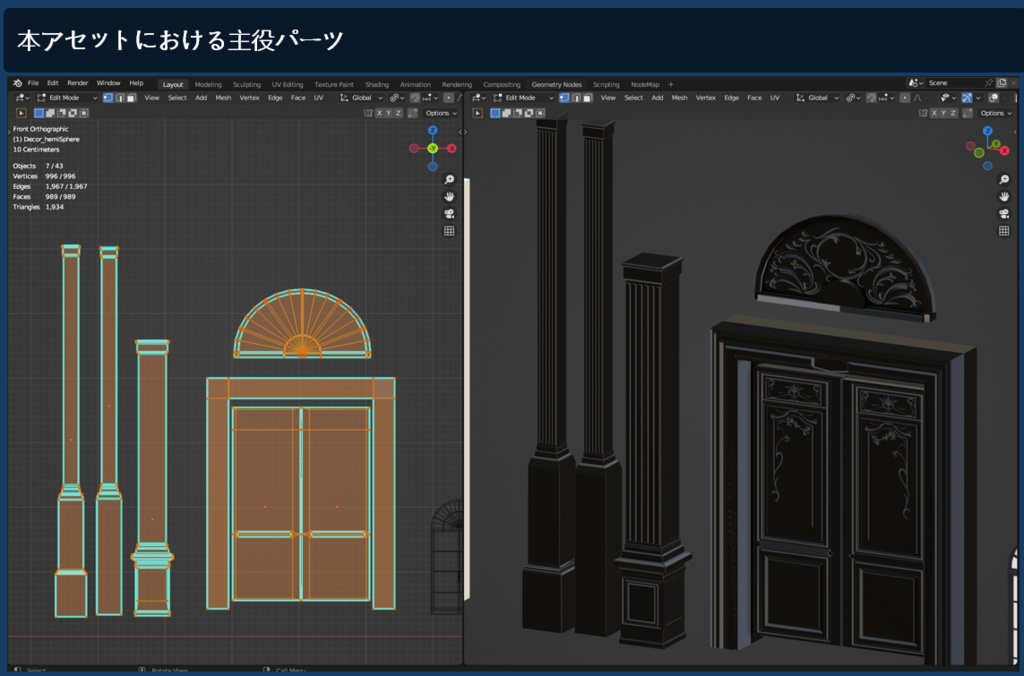Open the File menu
1024x676 pixels.
(33, 84)
